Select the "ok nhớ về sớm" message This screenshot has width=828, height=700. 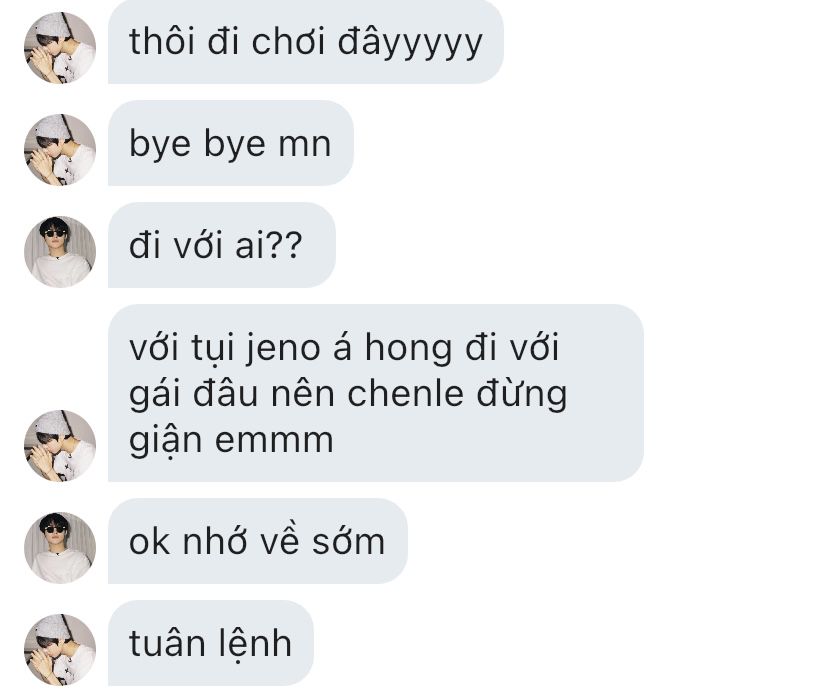pos(258,541)
